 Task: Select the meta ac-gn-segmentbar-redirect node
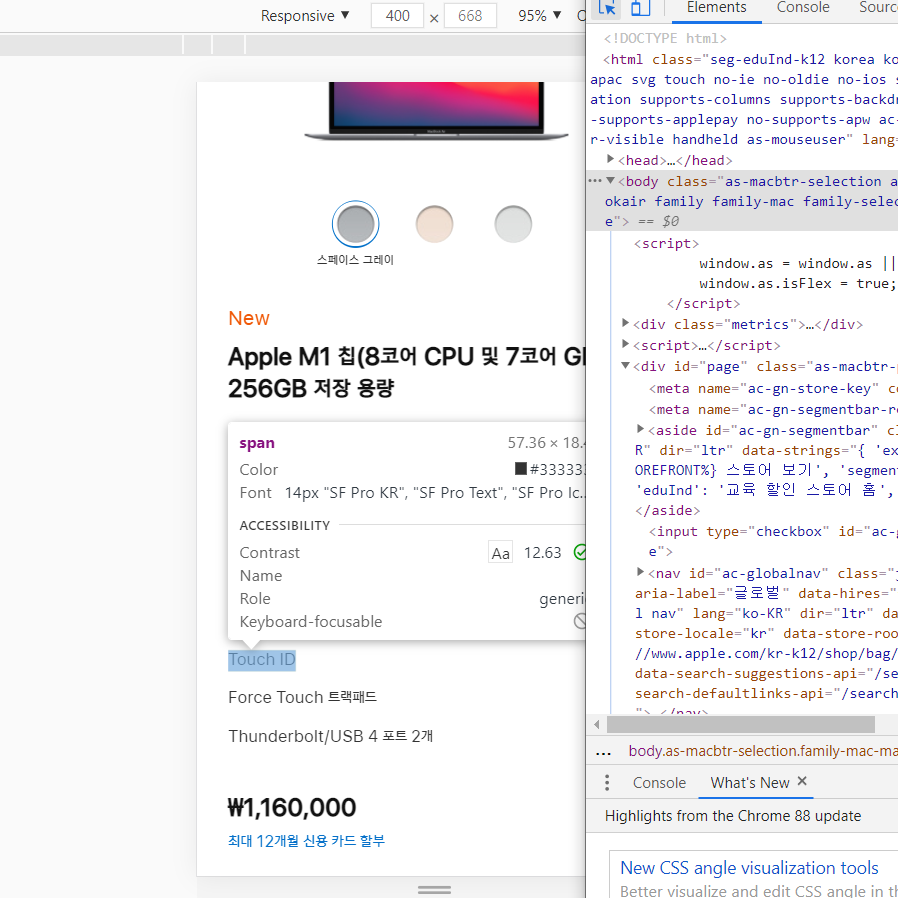pos(773,409)
